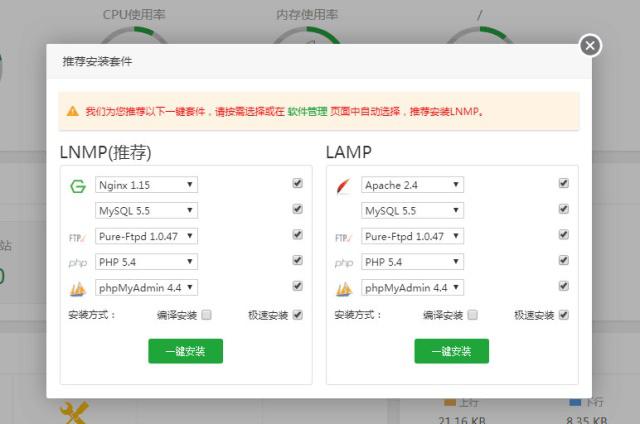
Task: Click CPU使用率 label behind dialog
Action: tap(134, 15)
